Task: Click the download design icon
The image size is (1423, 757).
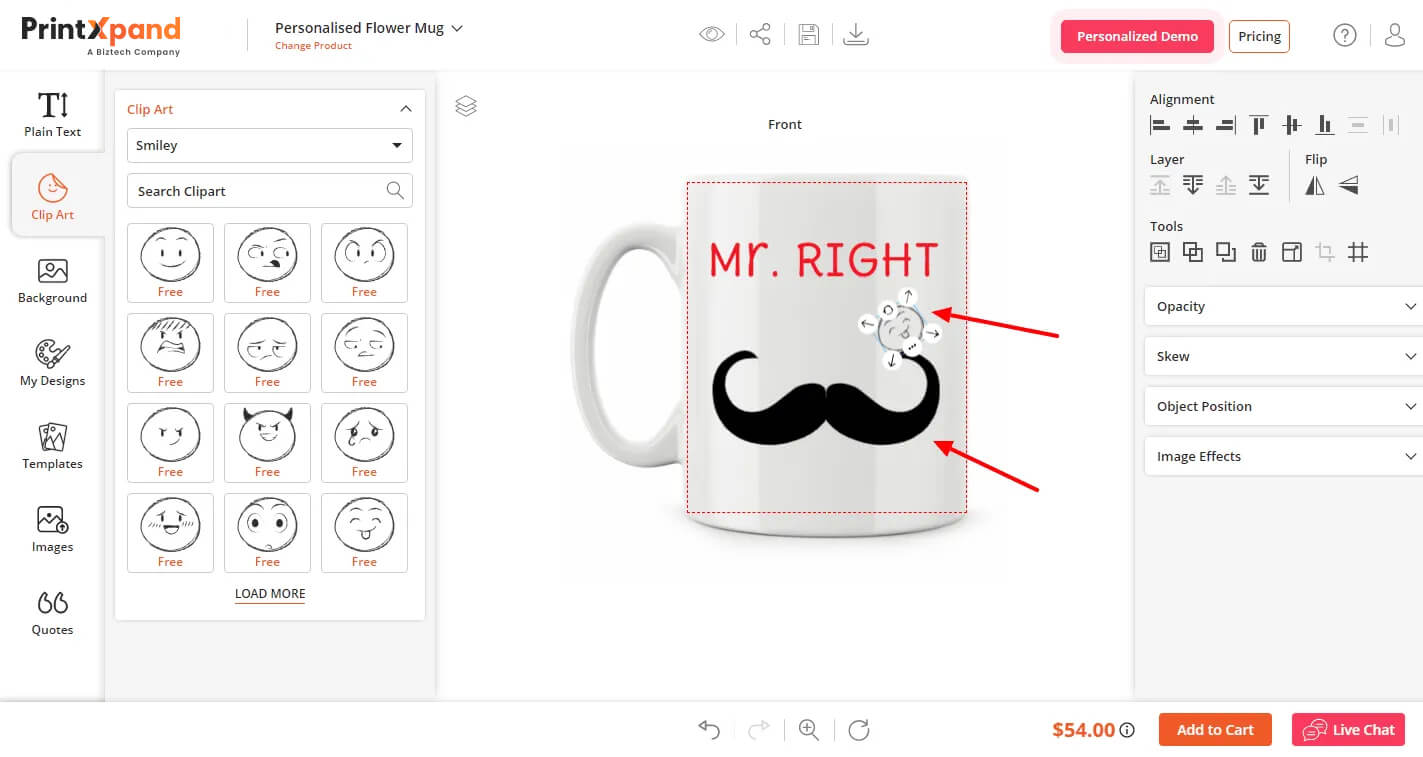Action: point(856,35)
